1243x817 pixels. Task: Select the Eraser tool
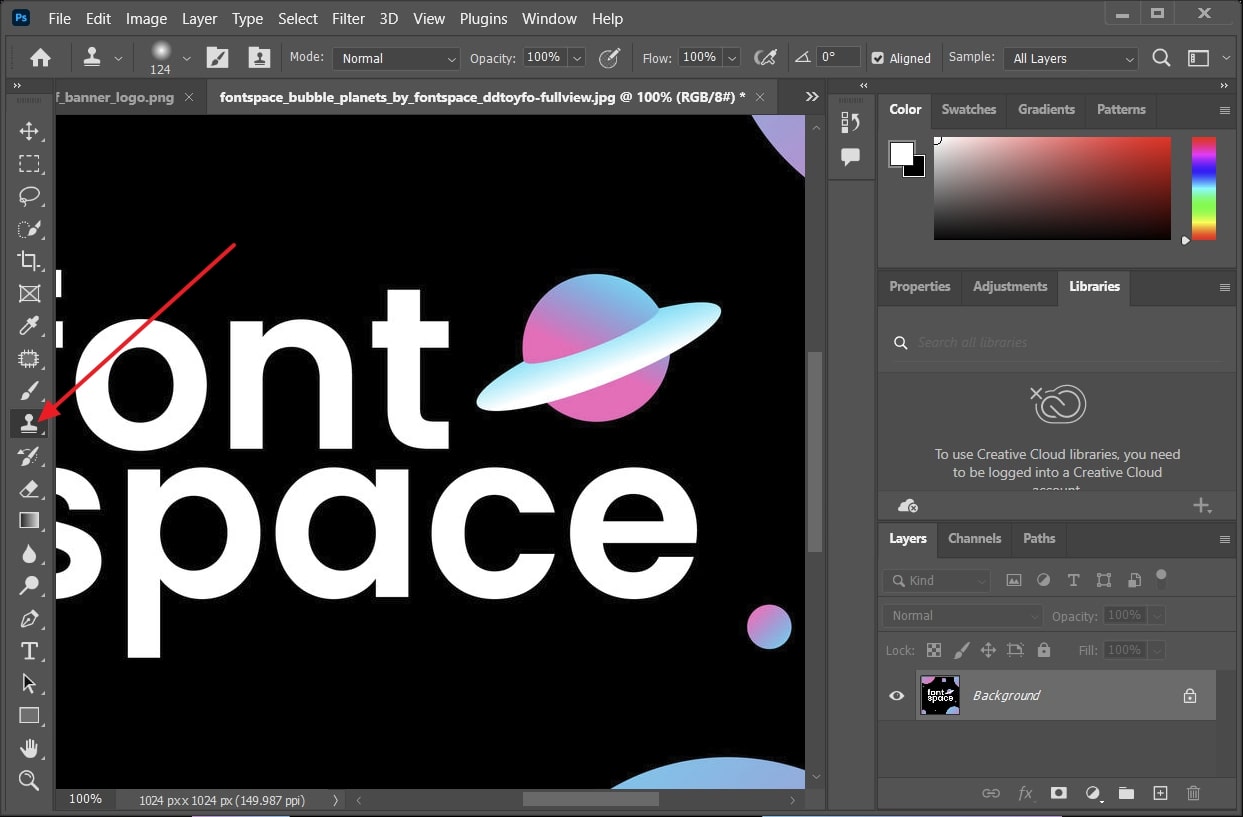tap(29, 488)
